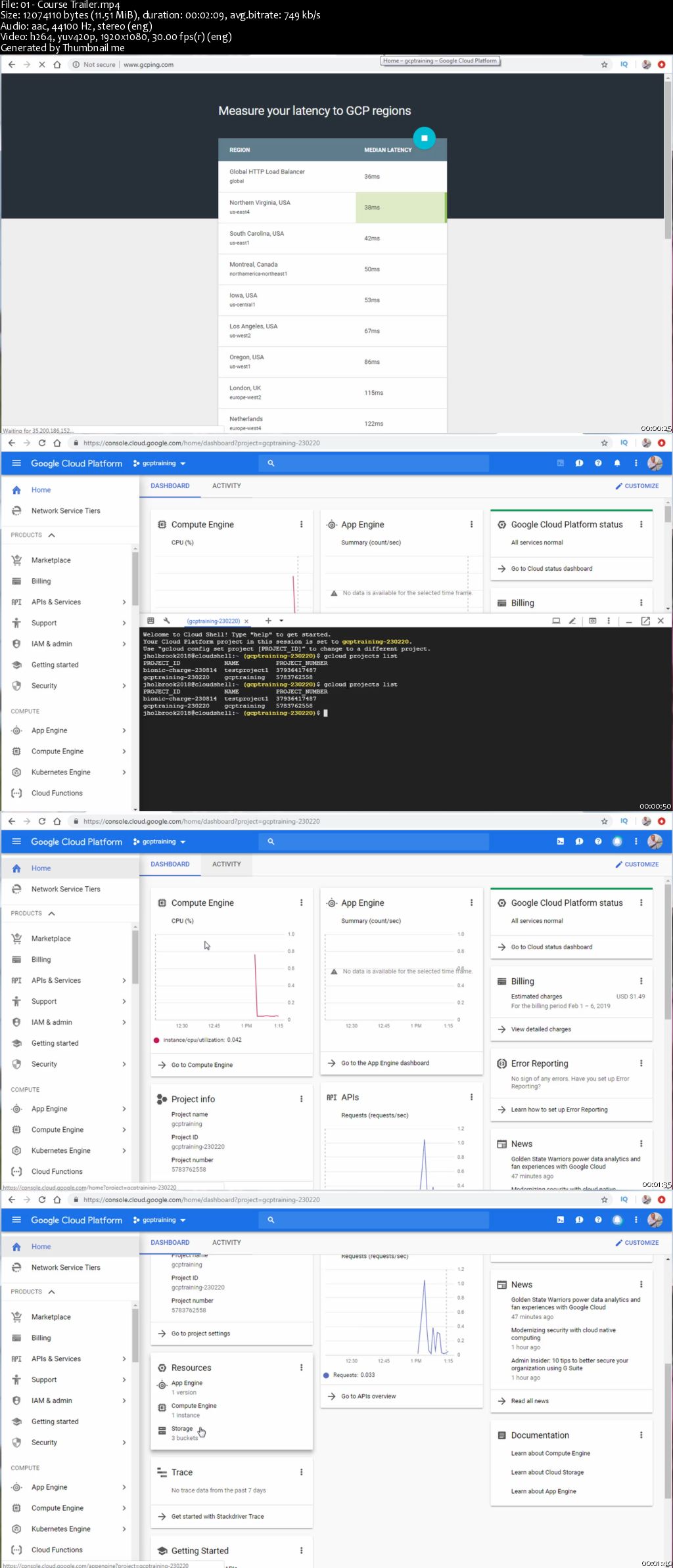The height and width of the screenshot is (1568, 673).
Task: Launch the Cloud Shell code editor pencil icon
Action: pyautogui.click(x=572, y=621)
